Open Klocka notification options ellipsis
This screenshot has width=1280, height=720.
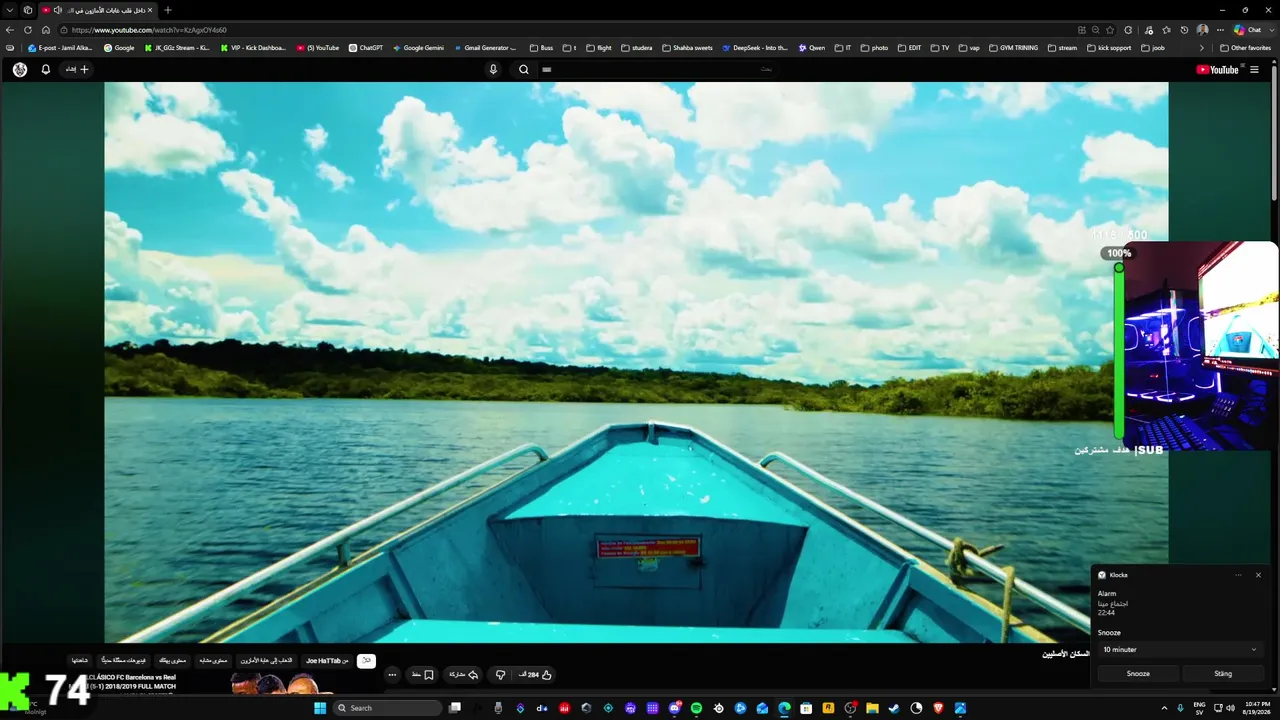[1238, 575]
